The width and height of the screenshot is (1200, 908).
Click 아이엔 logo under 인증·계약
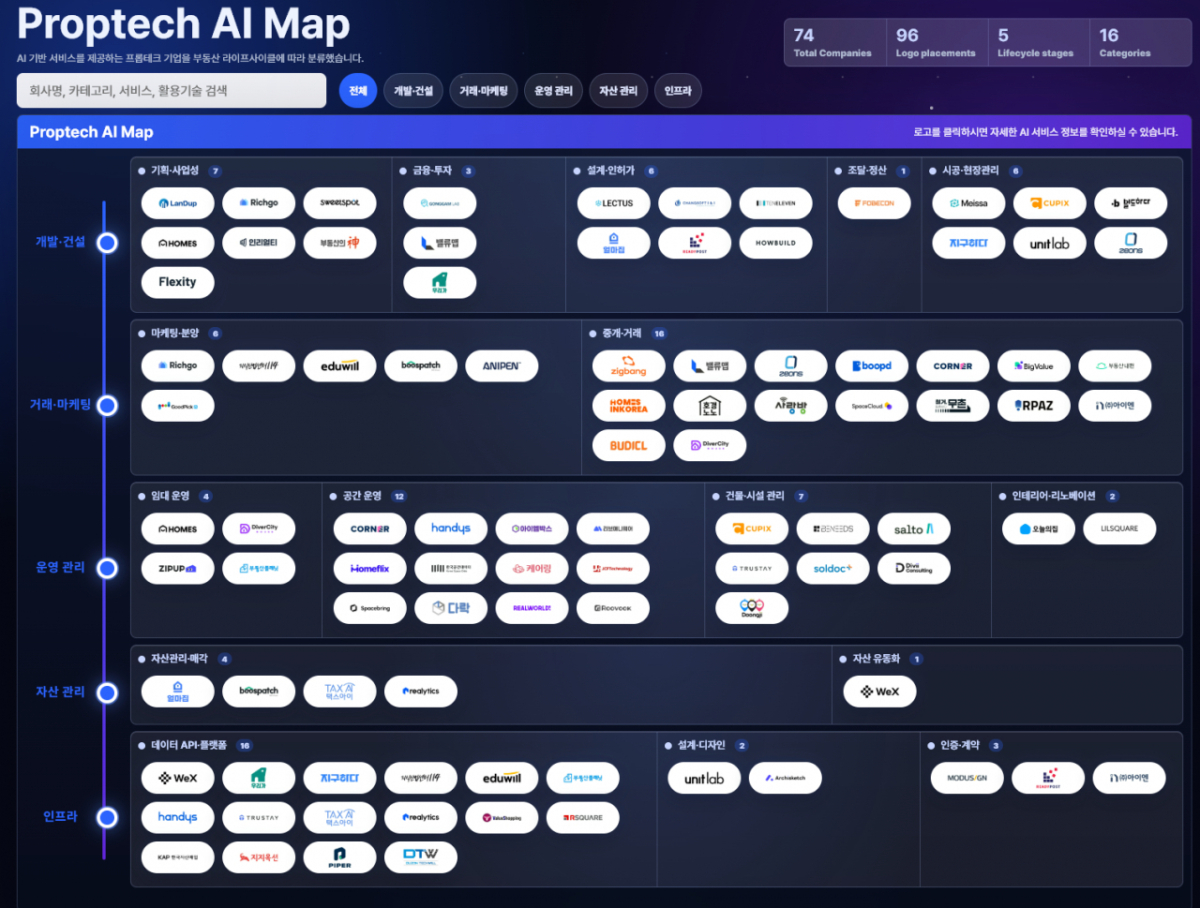pos(1130,778)
